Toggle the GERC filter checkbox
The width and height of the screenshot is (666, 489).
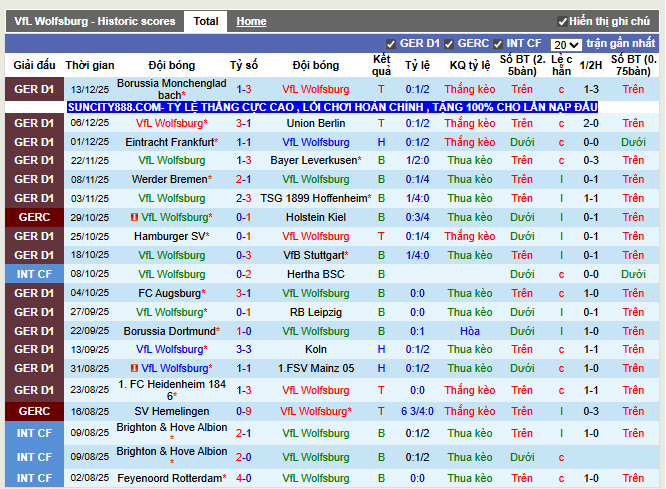click(449, 44)
